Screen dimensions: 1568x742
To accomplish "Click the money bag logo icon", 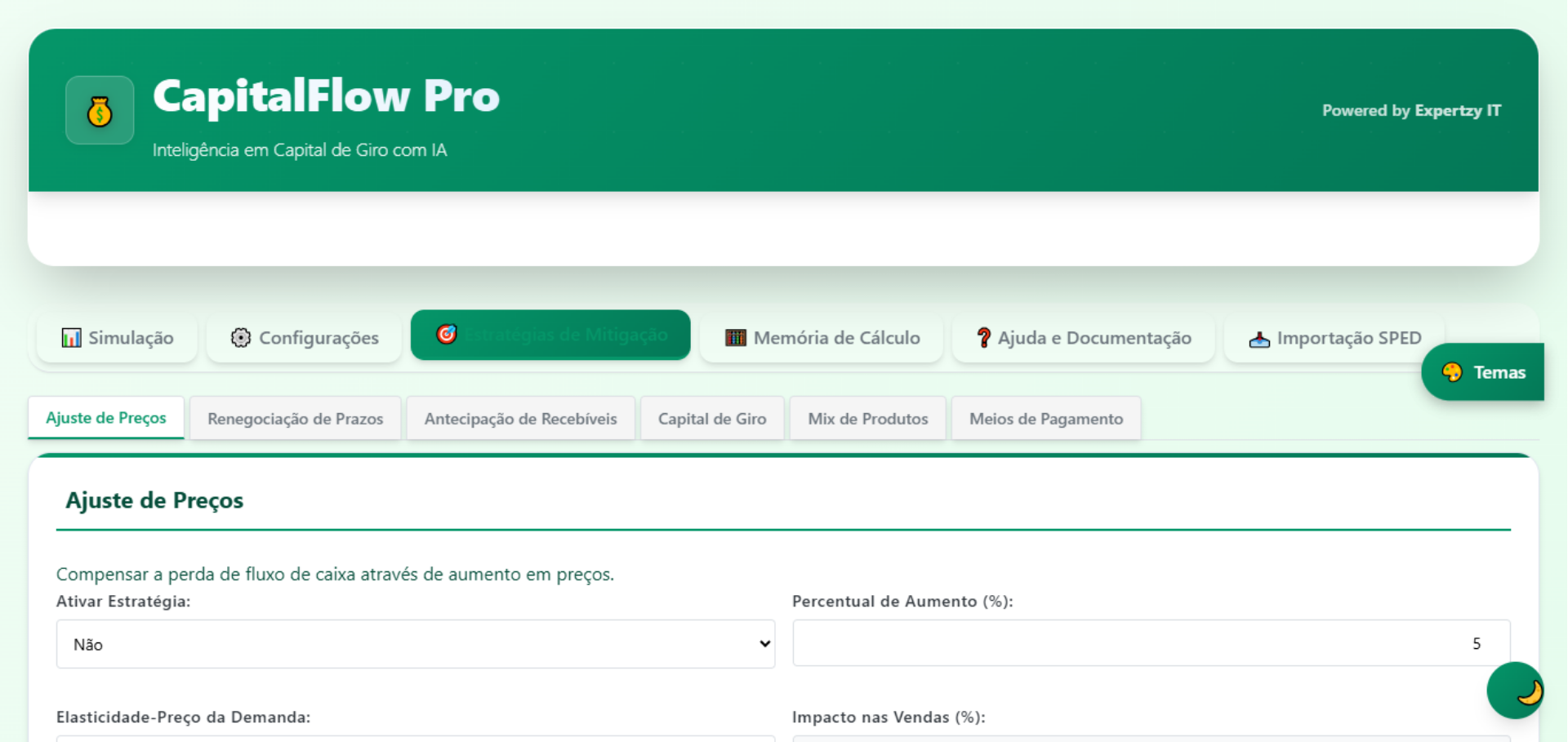I will coord(100,111).
